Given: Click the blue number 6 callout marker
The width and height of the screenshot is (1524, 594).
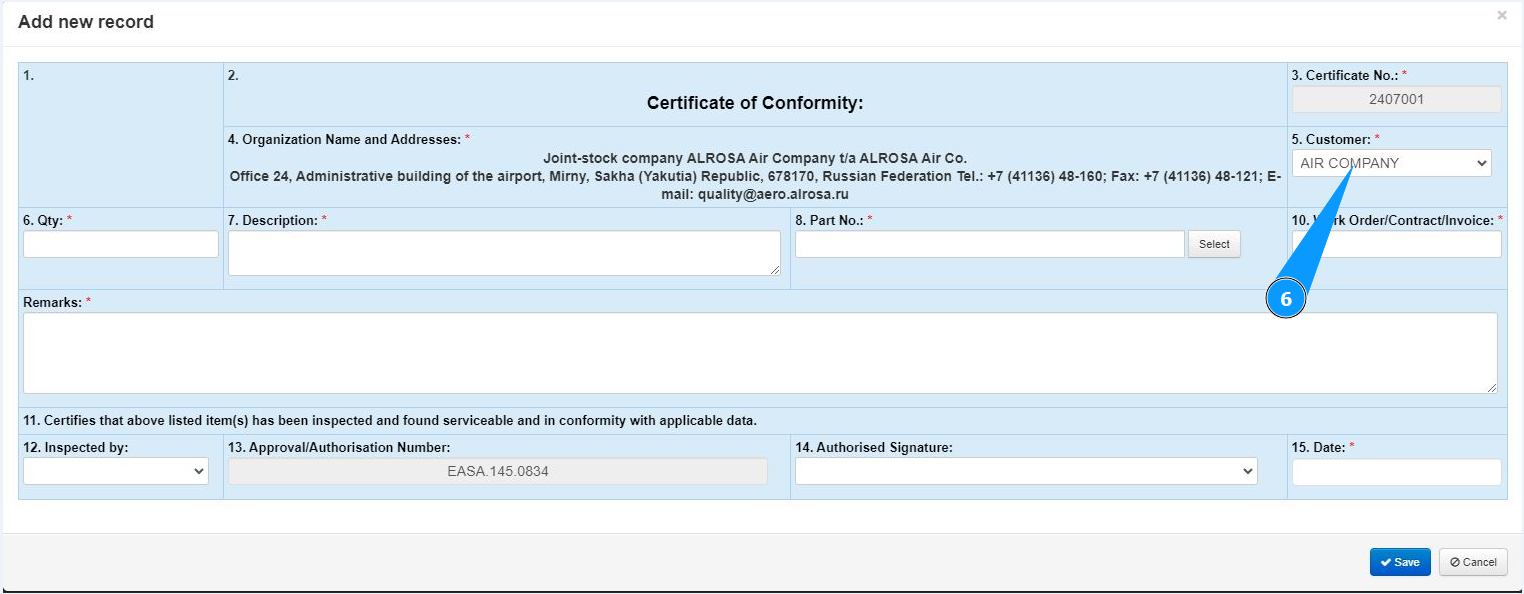Looking at the screenshot, I should (x=1286, y=299).
